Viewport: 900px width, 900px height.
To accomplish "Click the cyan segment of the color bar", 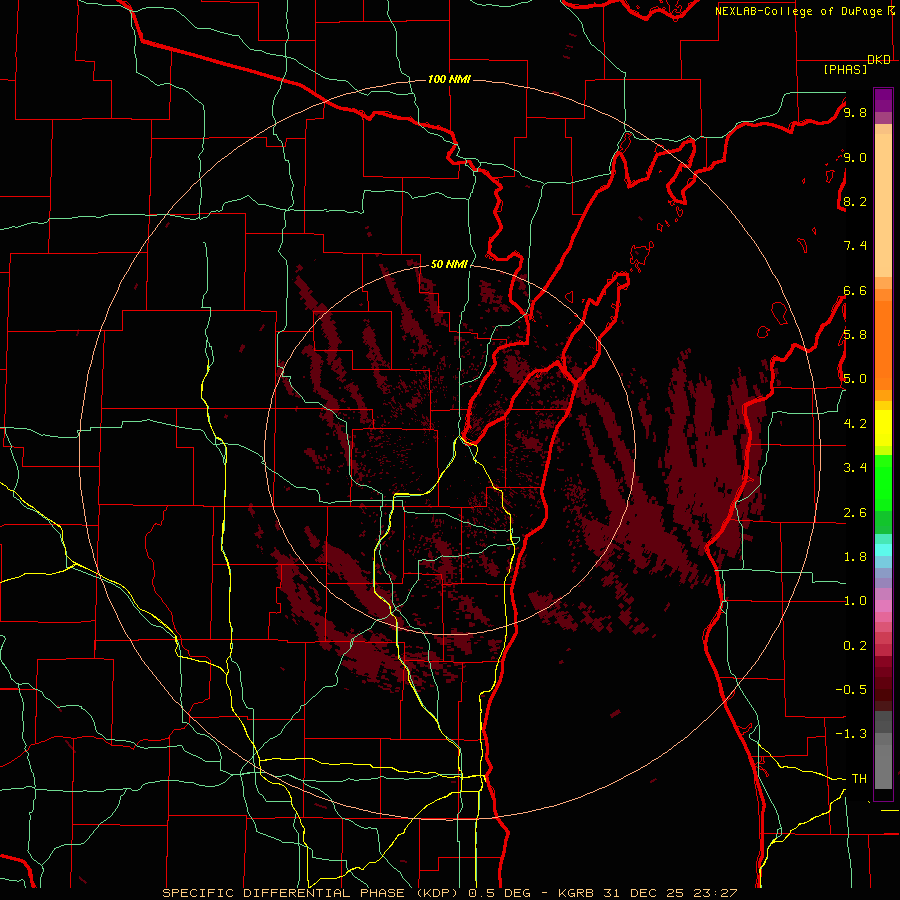I will click(x=883, y=550).
